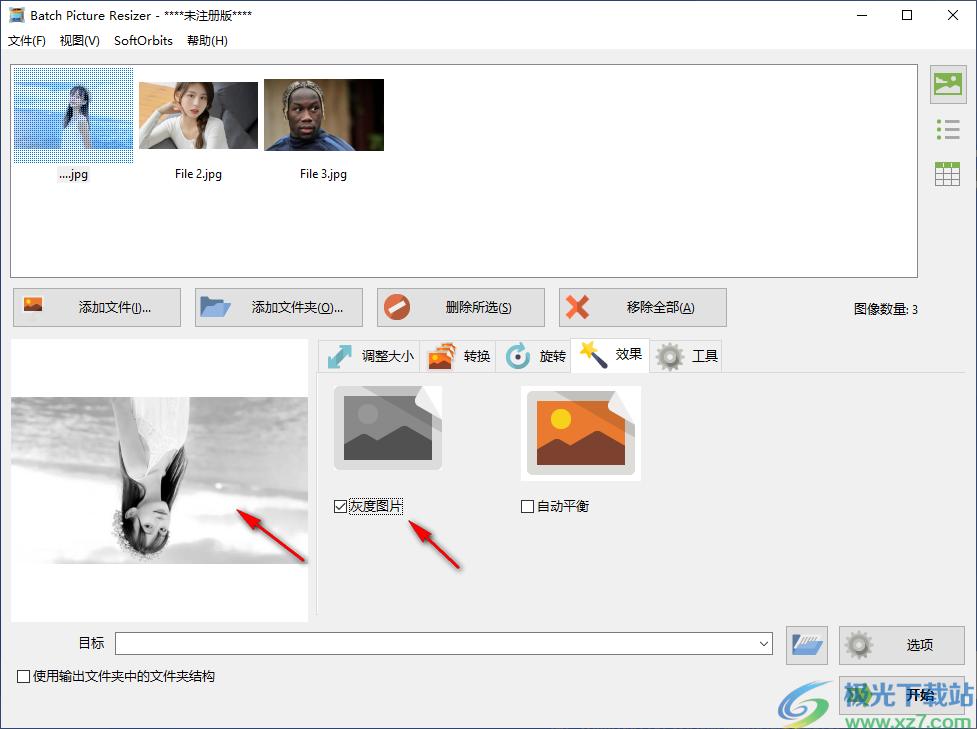This screenshot has width=977, height=729.
Task: Enable the 自动平衡 checkbox
Action: (x=528, y=507)
